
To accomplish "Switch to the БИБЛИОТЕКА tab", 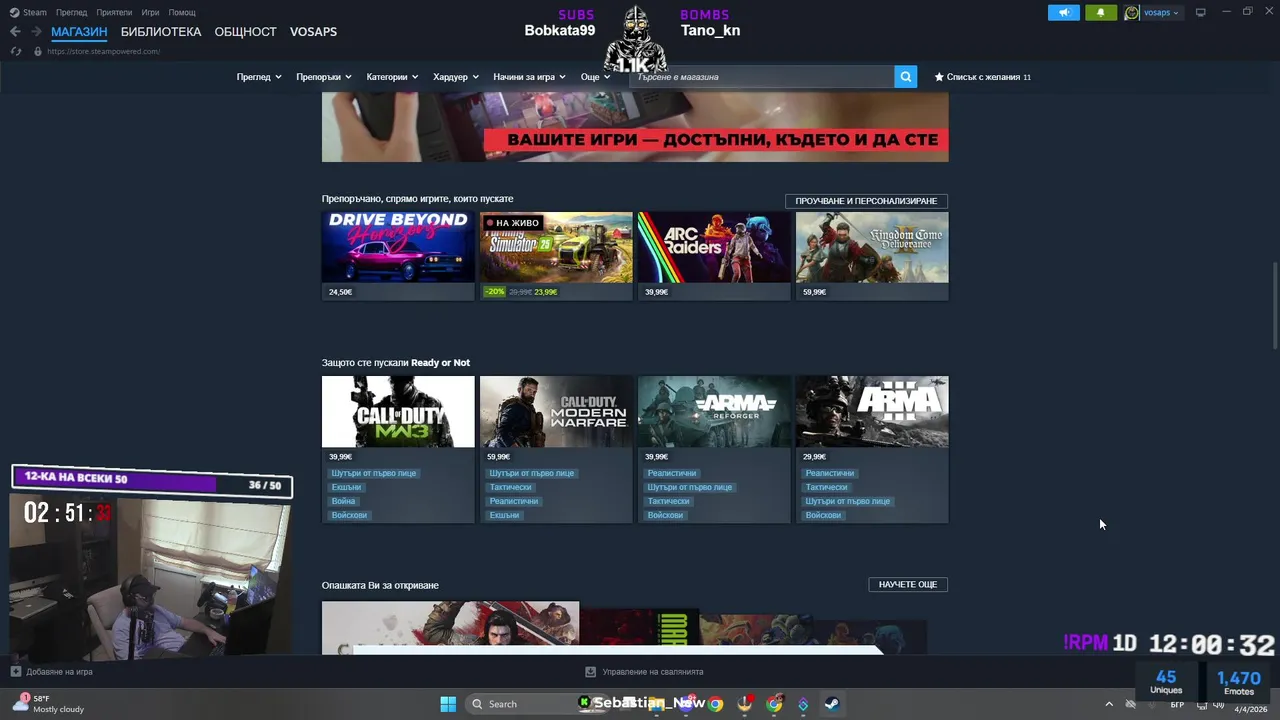I will pos(161,32).
